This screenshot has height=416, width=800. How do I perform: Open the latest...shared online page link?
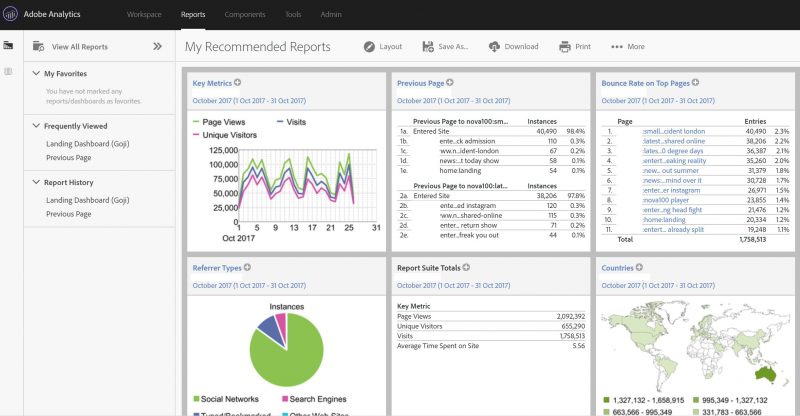[x=673, y=141]
